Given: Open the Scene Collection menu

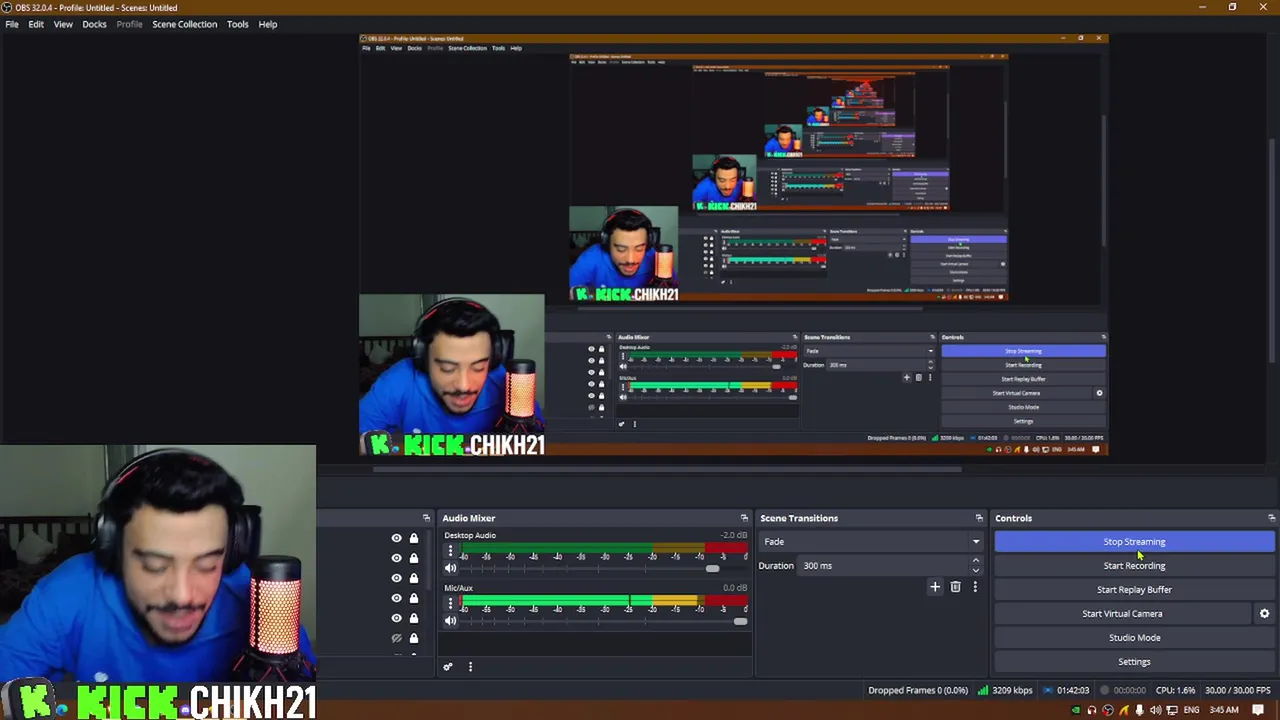Looking at the screenshot, I should (184, 24).
